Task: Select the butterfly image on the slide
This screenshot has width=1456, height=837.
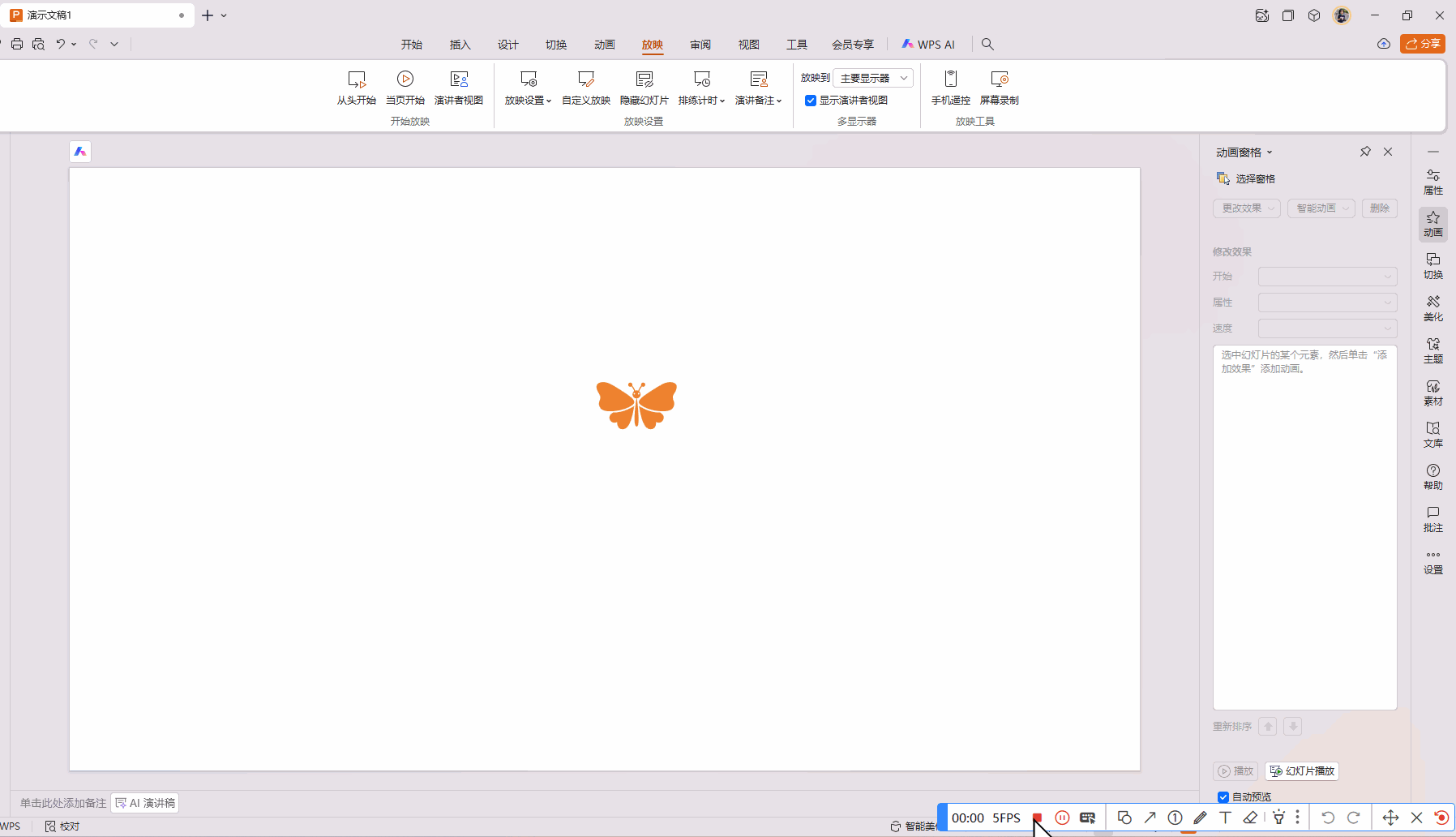Action: point(636,405)
